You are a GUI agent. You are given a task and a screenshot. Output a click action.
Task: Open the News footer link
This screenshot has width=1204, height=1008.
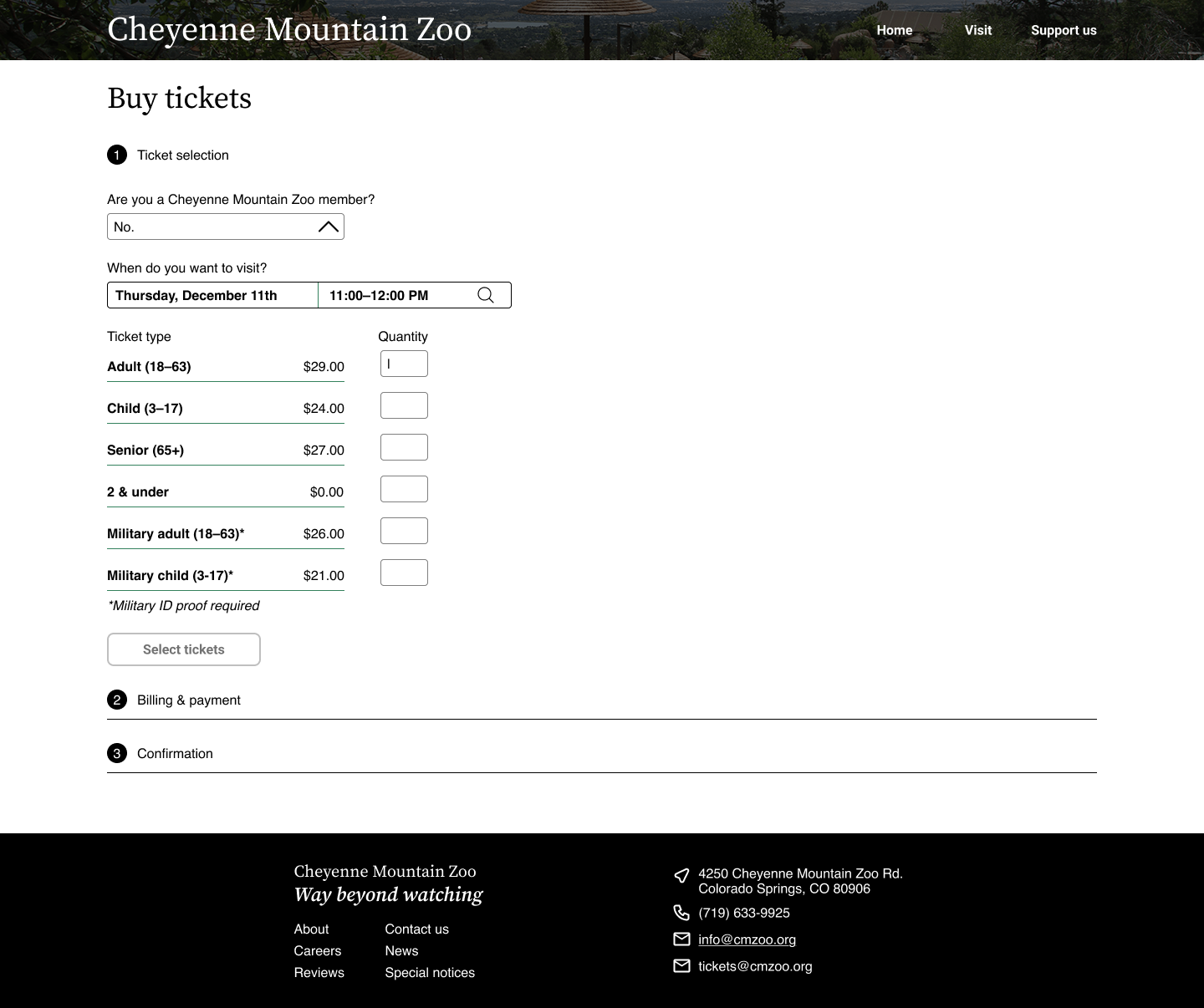(x=401, y=950)
